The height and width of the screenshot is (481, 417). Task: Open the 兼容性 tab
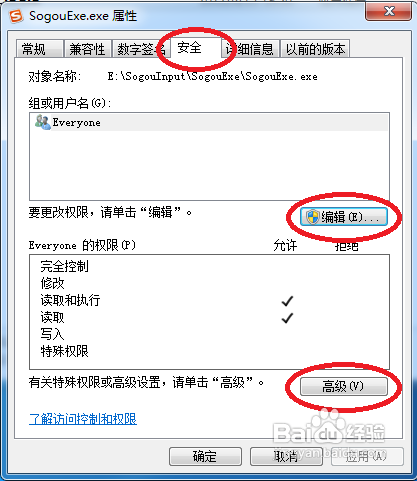(x=87, y=49)
